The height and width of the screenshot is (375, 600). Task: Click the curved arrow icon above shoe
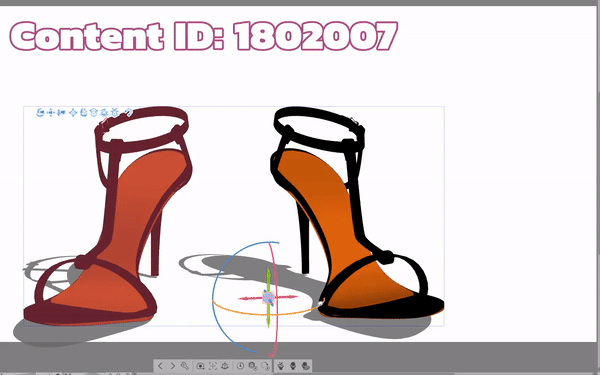pos(129,112)
